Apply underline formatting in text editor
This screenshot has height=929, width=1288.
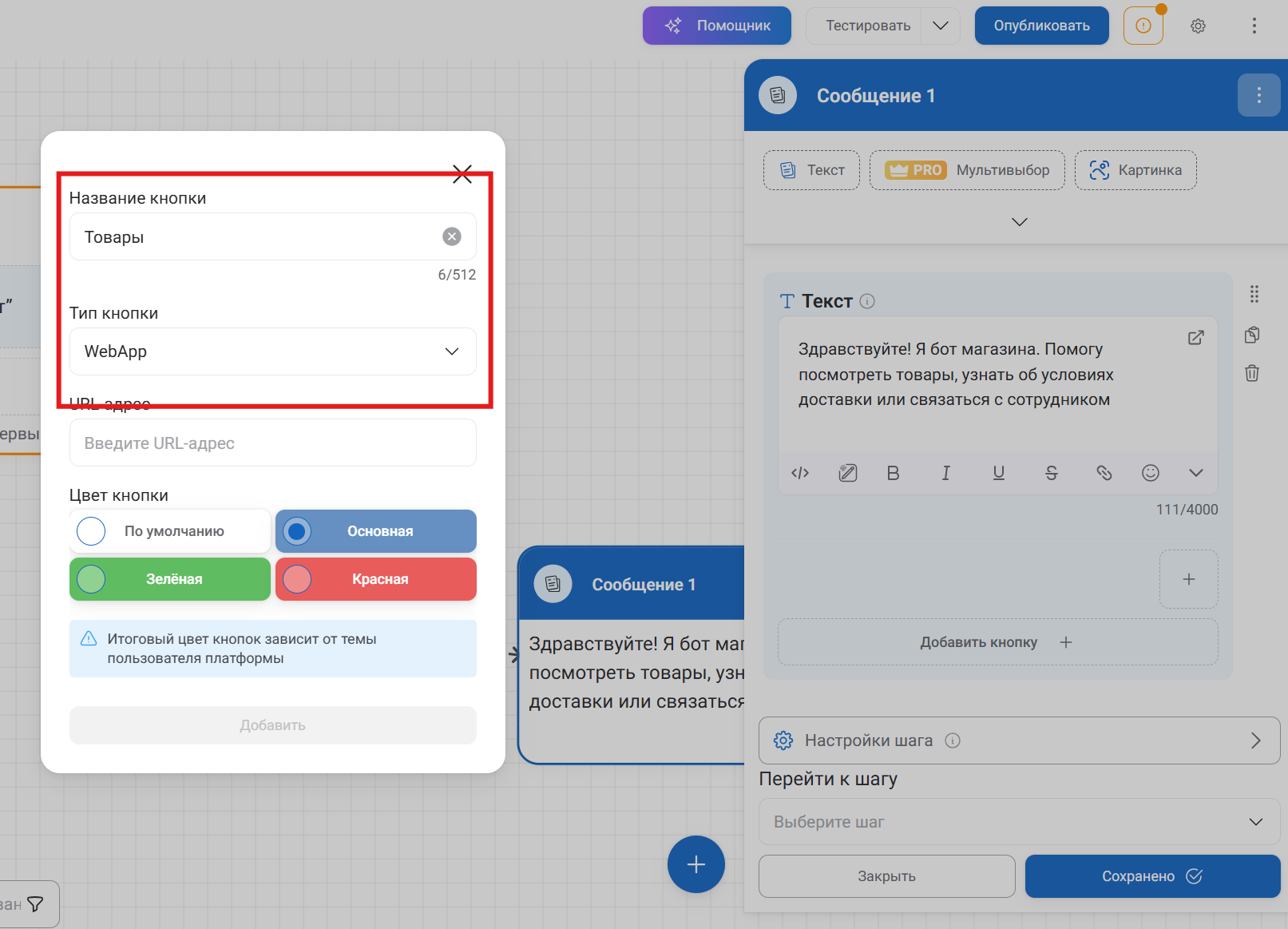click(x=998, y=473)
